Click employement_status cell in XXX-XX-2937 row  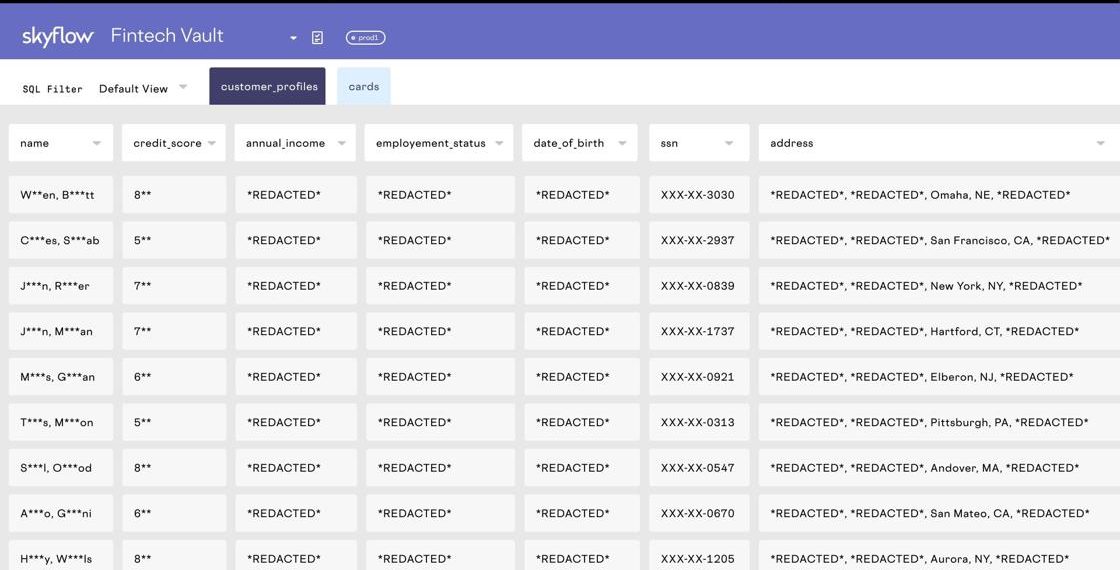pyautogui.click(x=440, y=240)
